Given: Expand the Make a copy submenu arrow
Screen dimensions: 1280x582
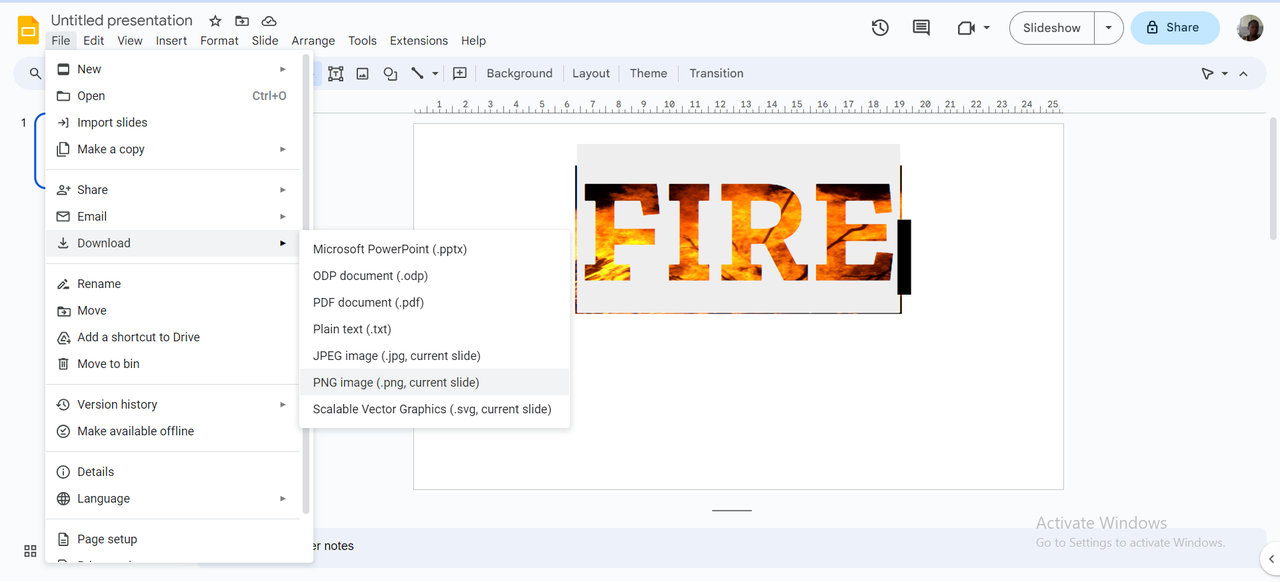Looking at the screenshot, I should pos(283,149).
